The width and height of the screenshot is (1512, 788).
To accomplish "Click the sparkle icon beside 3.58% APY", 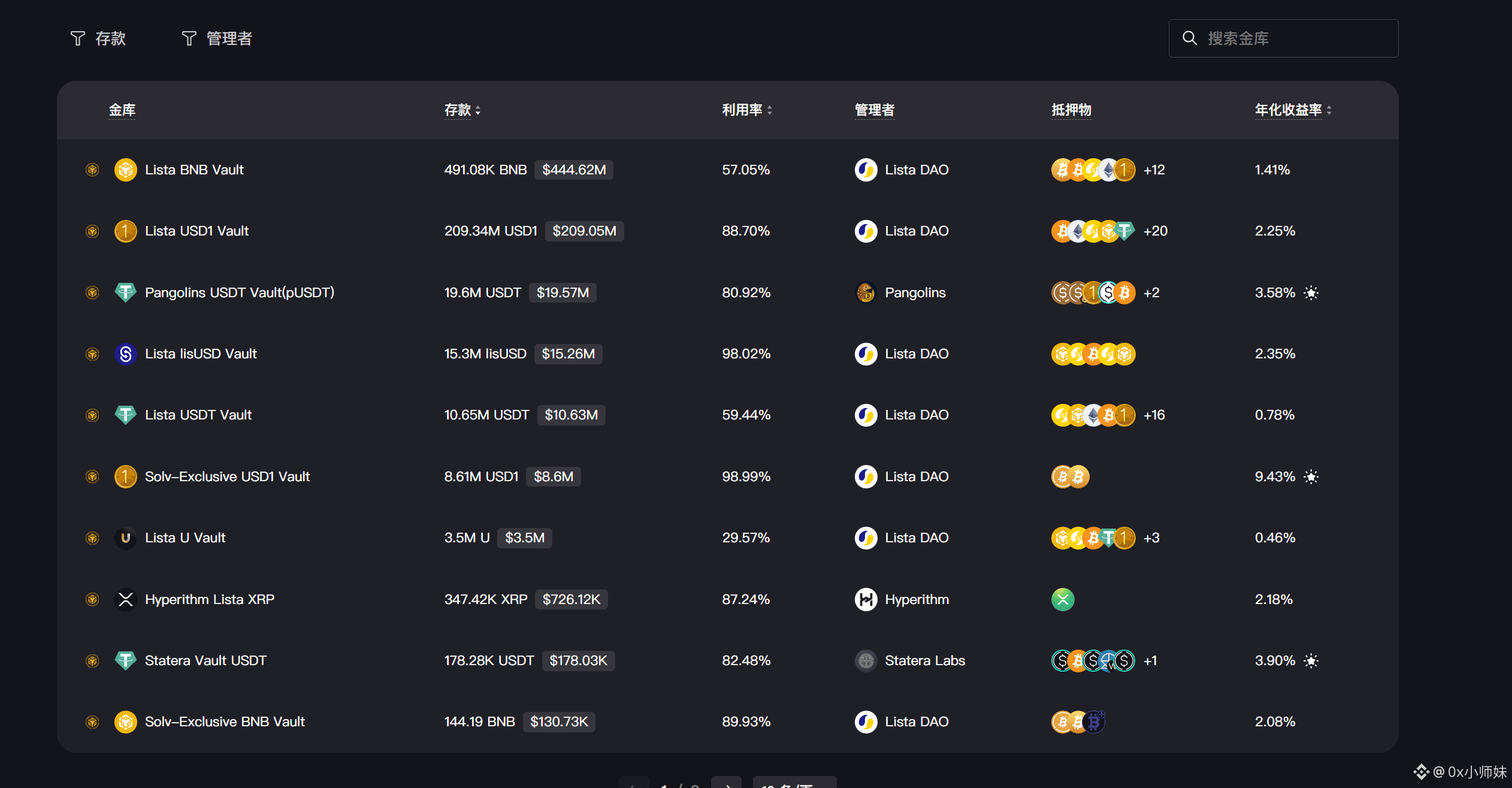I will (1311, 293).
